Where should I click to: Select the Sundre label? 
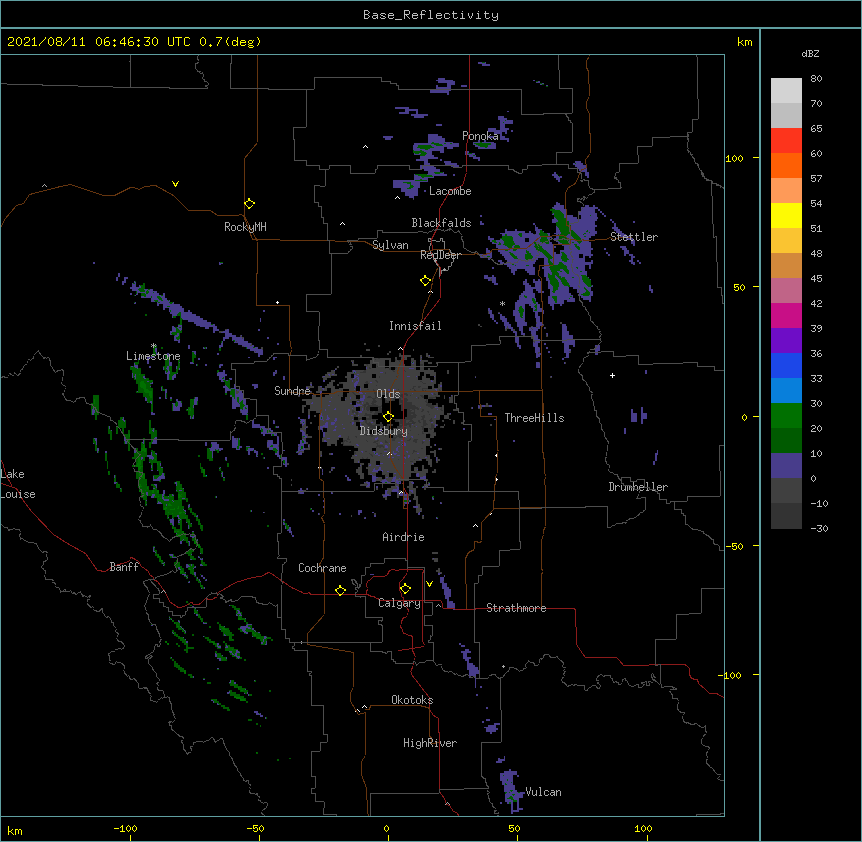(292, 391)
